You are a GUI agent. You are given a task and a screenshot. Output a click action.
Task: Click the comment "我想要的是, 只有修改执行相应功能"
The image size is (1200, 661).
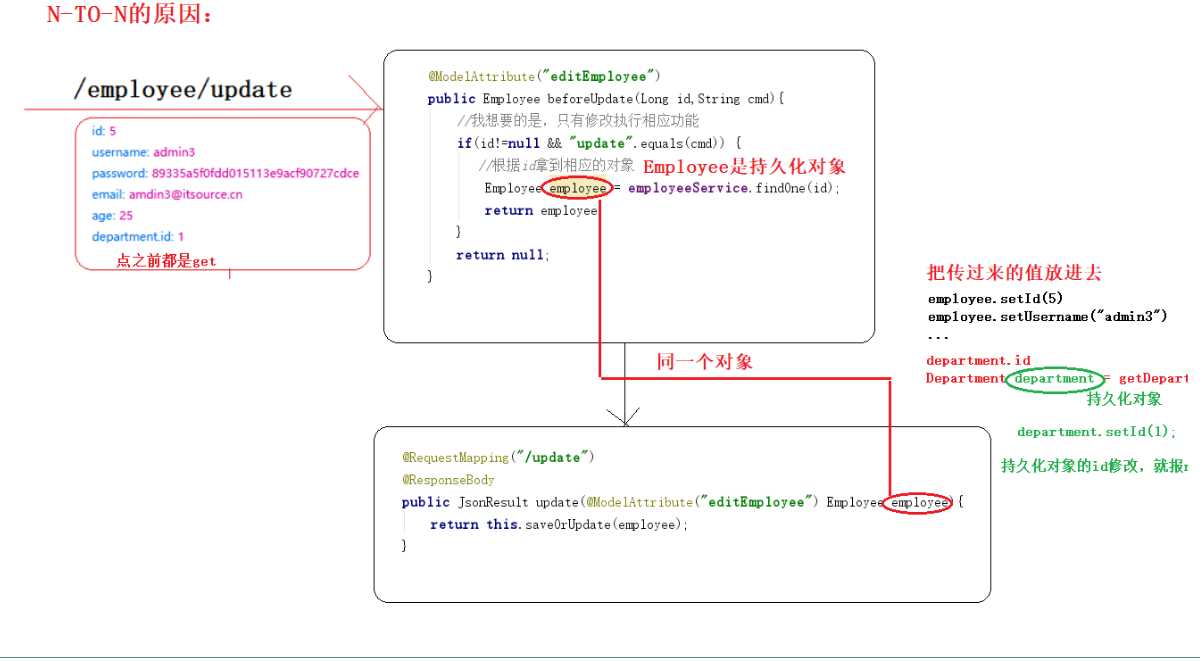click(578, 121)
